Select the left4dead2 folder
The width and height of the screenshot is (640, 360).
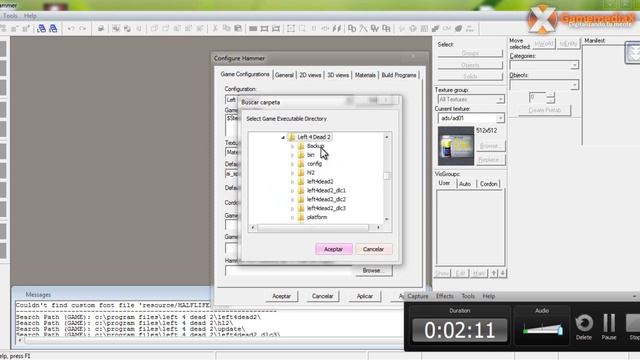(x=320, y=182)
